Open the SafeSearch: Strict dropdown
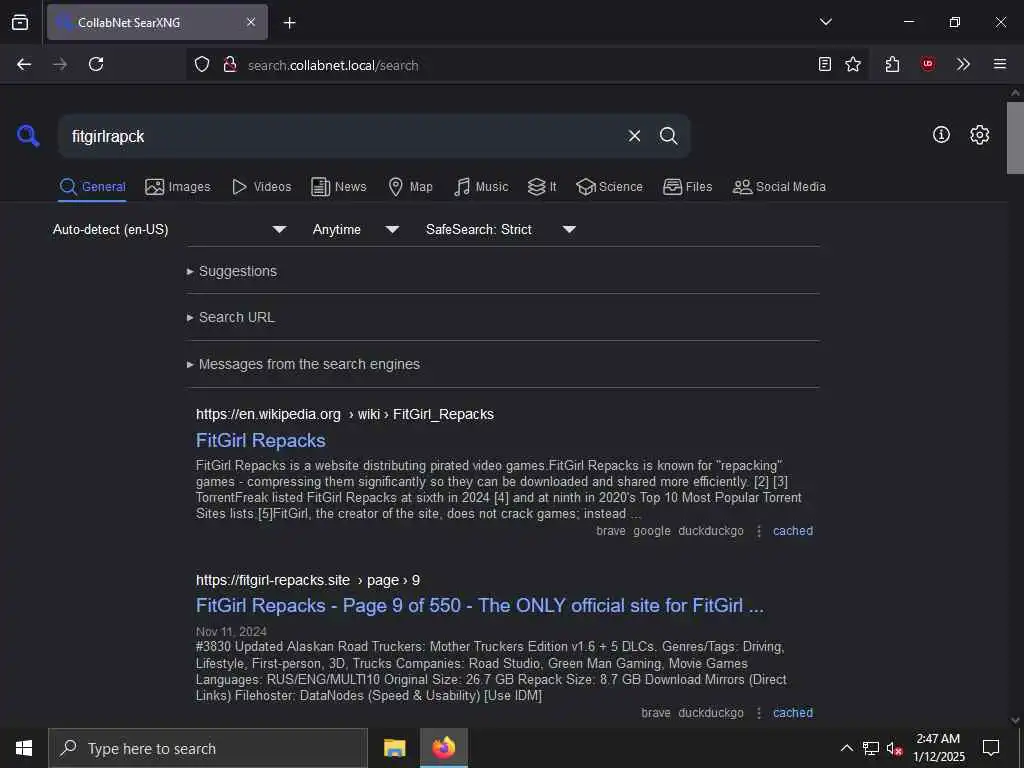This screenshot has height=768, width=1024. click(500, 229)
